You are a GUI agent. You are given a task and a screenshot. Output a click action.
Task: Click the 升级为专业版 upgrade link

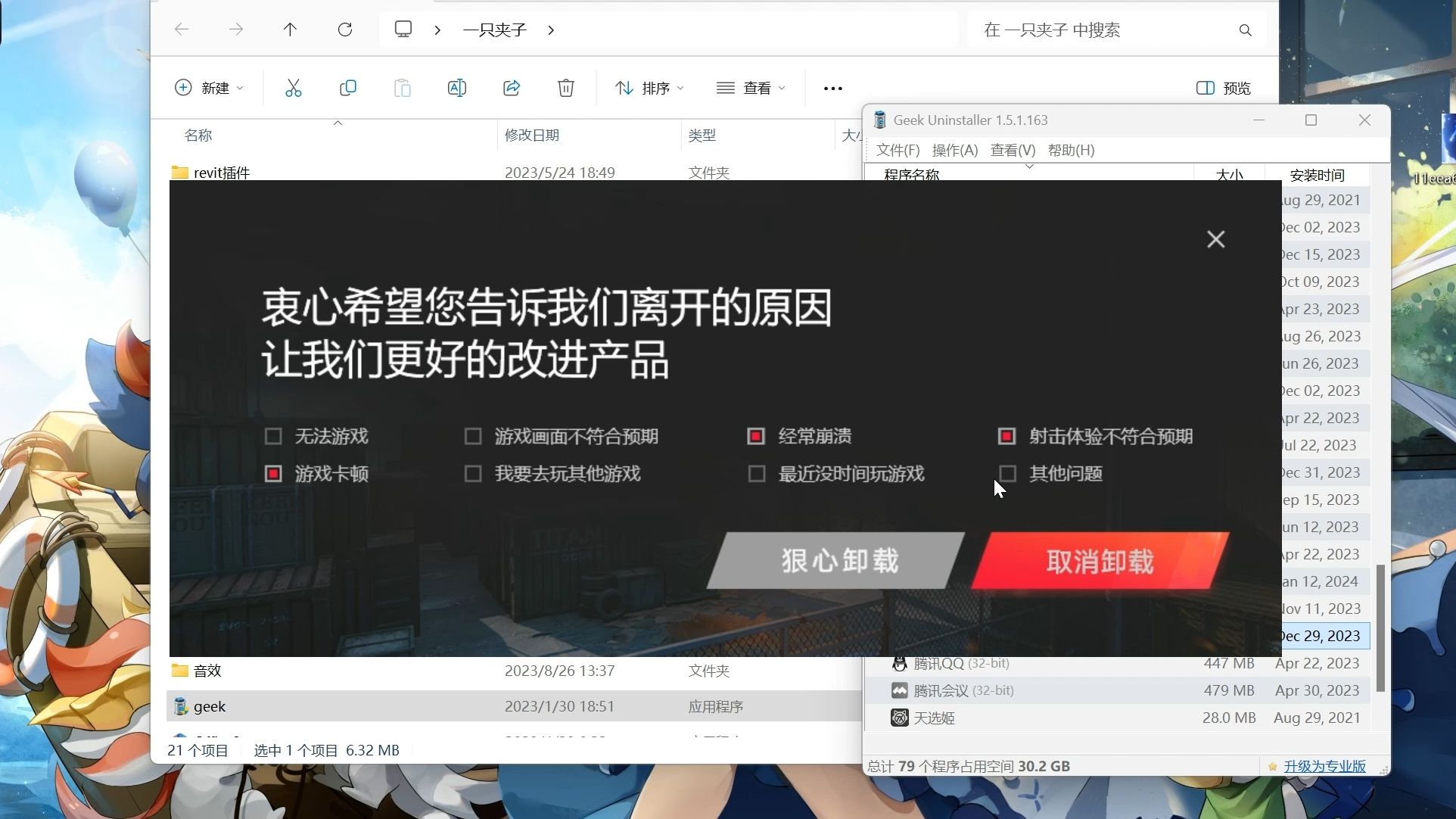click(x=1324, y=766)
